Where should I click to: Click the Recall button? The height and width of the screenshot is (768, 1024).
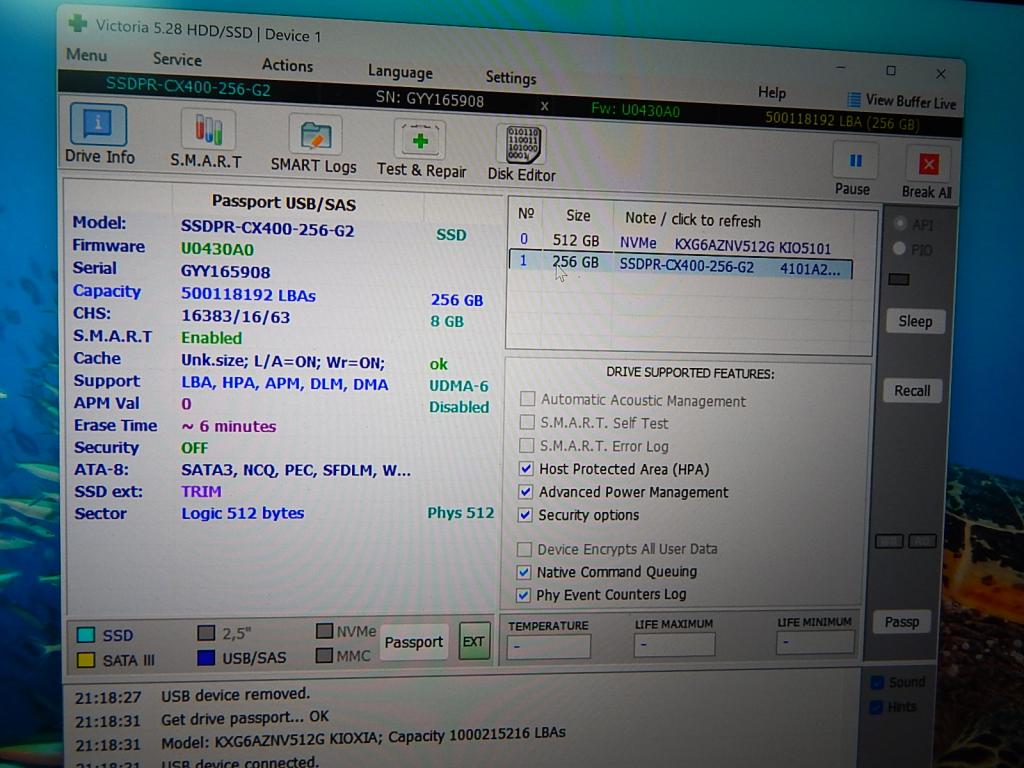tap(911, 391)
